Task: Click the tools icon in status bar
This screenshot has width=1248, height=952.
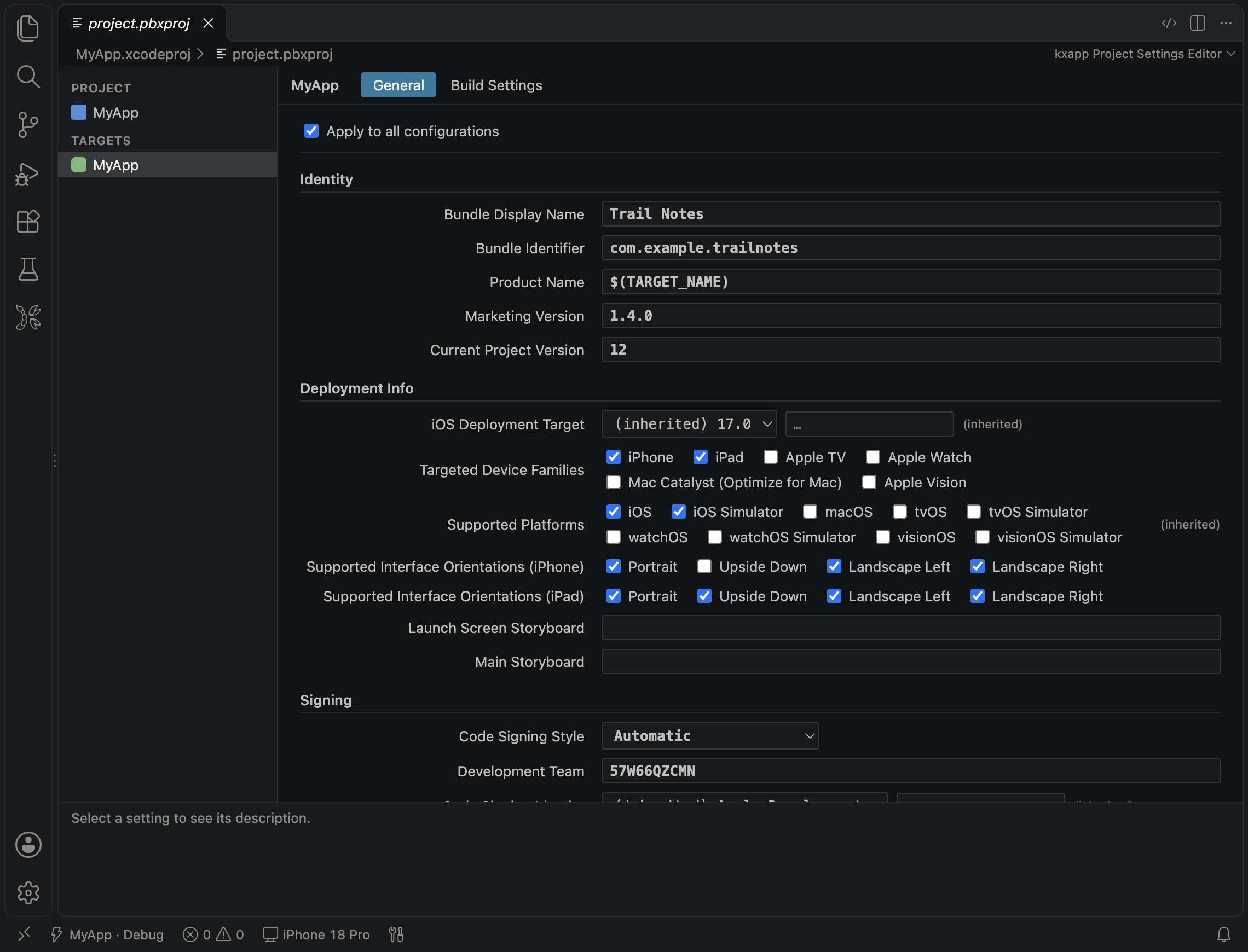Action: click(396, 934)
